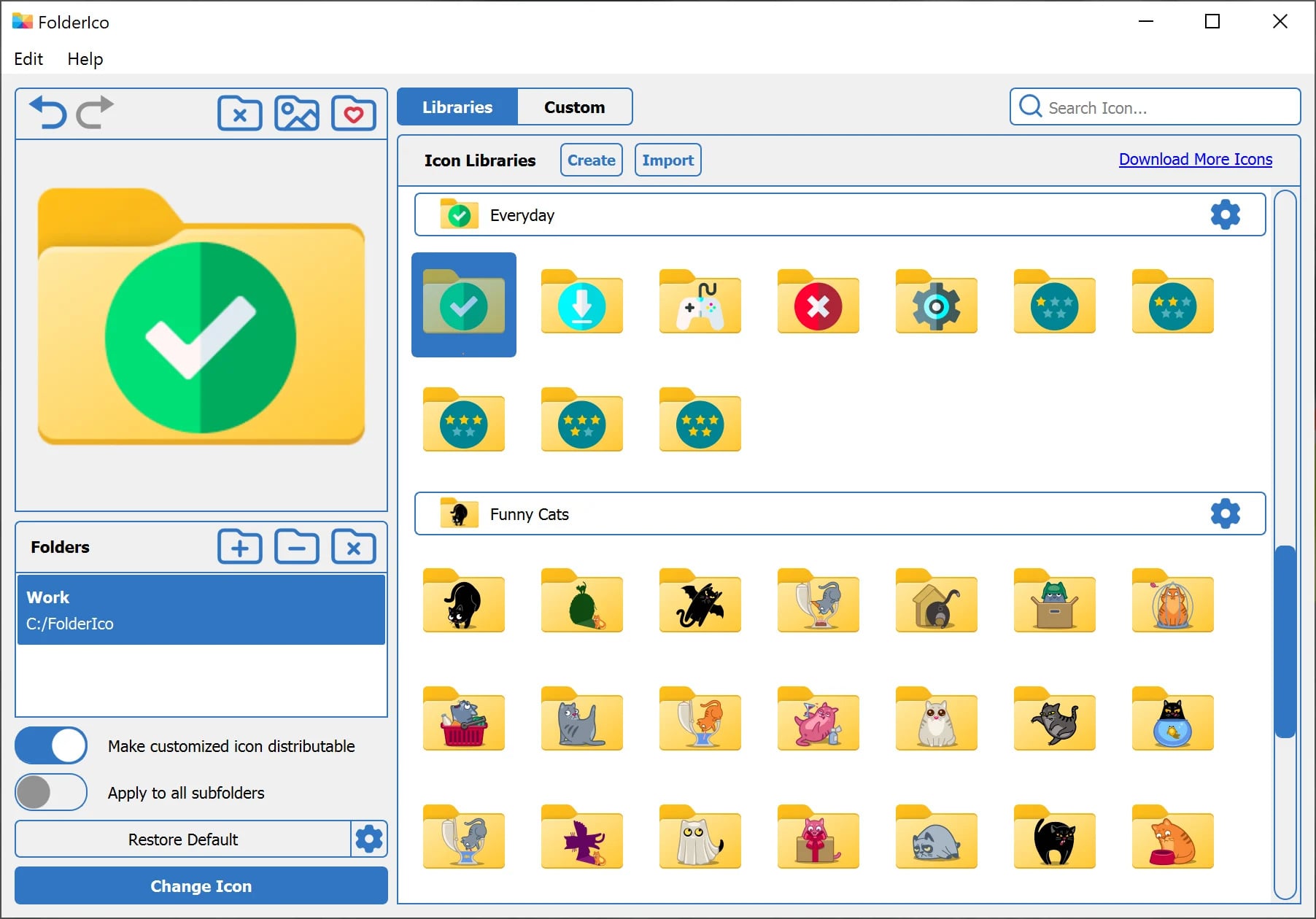Enable Apply to all subfolders
This screenshot has width=1316, height=919.
coord(51,792)
